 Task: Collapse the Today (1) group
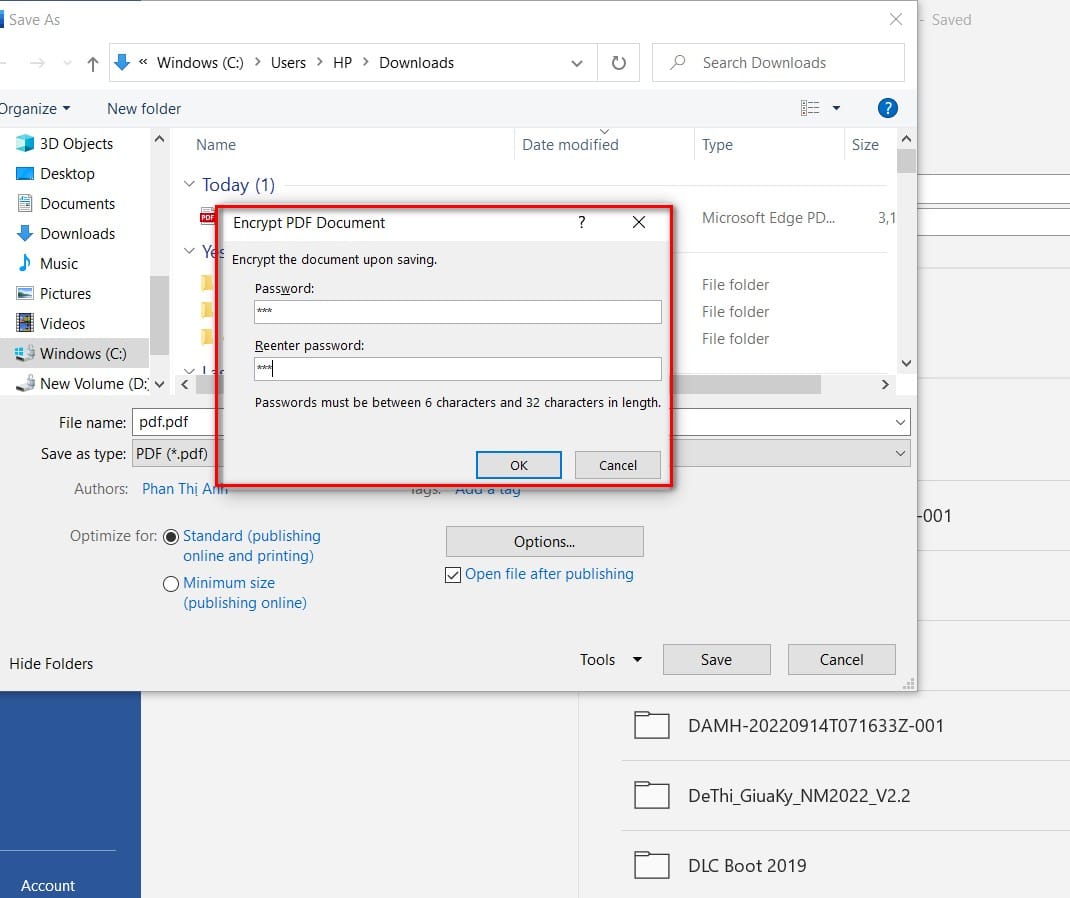pos(189,184)
